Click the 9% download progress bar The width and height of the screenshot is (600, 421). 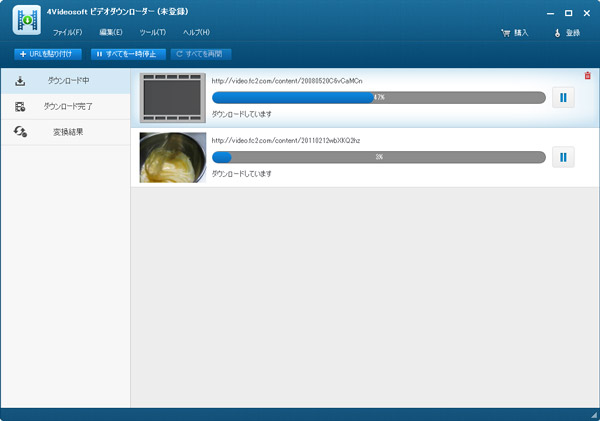pyautogui.click(x=379, y=157)
